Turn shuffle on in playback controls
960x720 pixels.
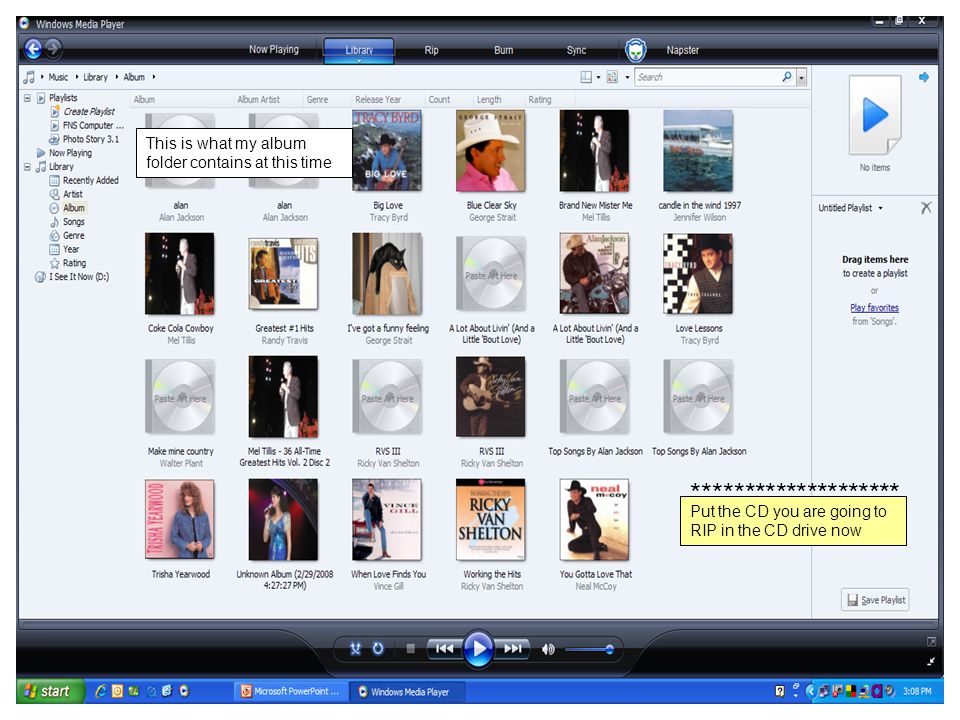tap(355, 649)
